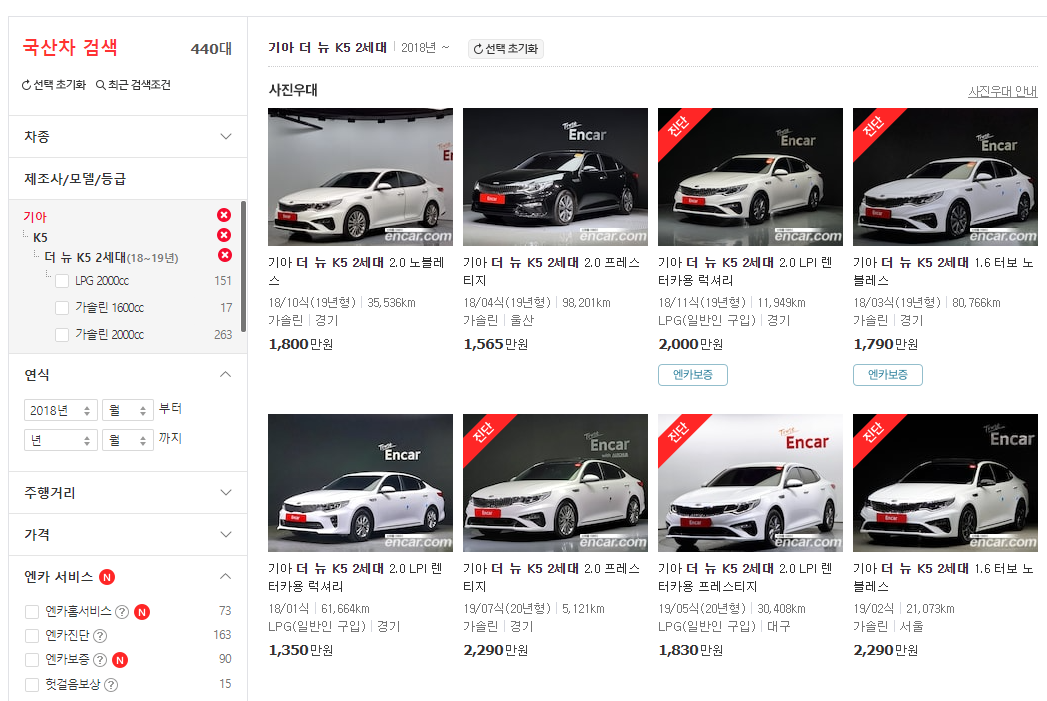Click the 국산차 검색 heading
The width and height of the screenshot is (1047, 701).
(70, 47)
